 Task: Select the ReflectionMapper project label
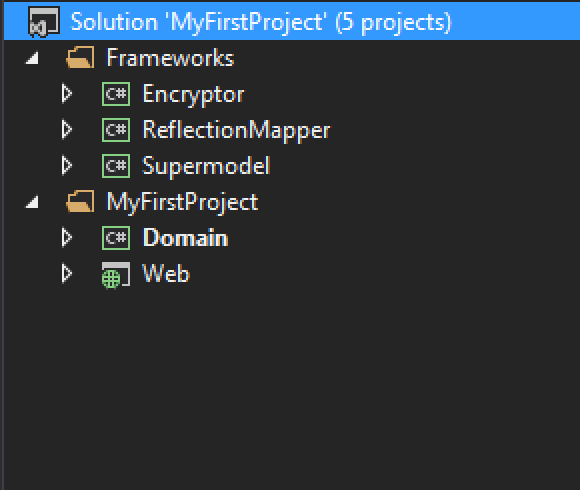236,130
